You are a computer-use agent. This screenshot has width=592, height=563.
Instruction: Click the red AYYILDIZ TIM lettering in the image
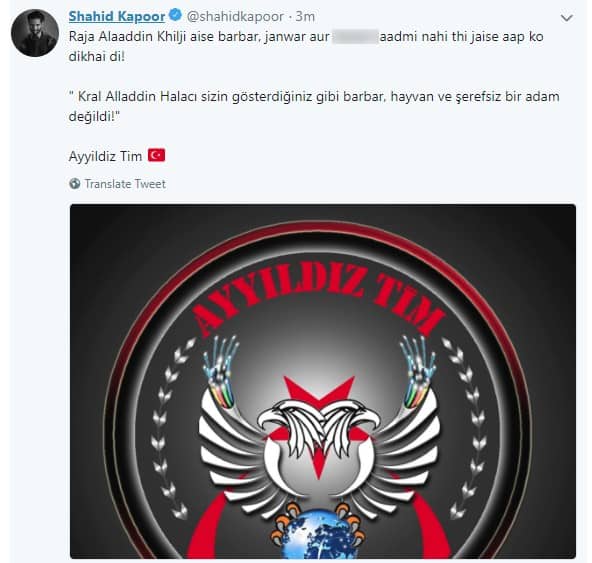coord(319,298)
